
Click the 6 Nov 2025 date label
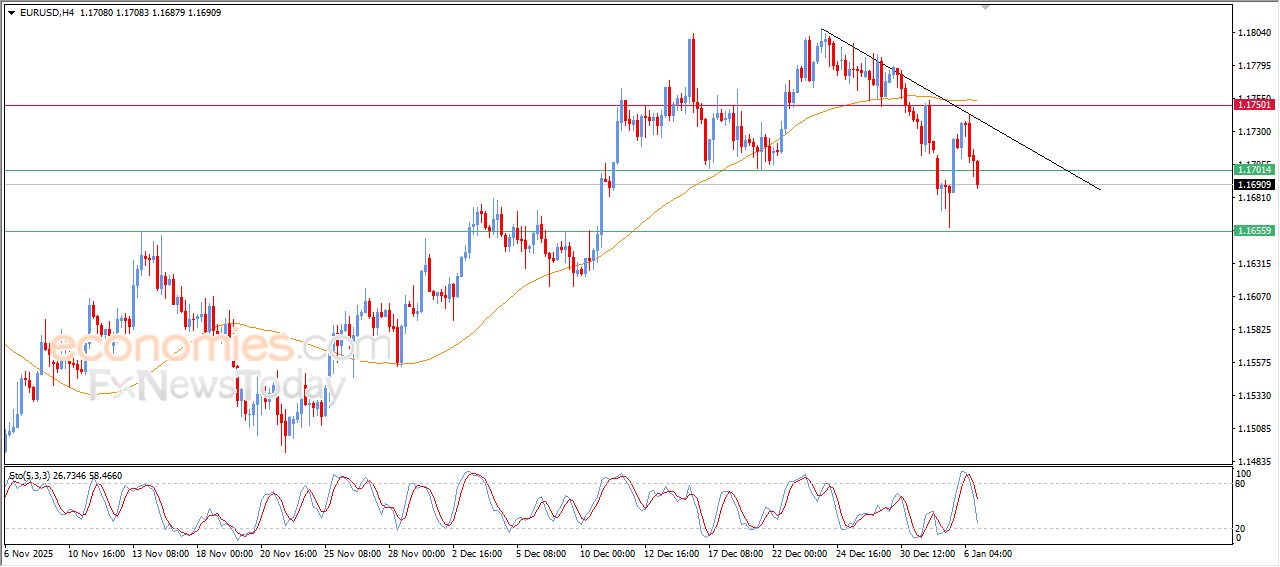click(31, 552)
